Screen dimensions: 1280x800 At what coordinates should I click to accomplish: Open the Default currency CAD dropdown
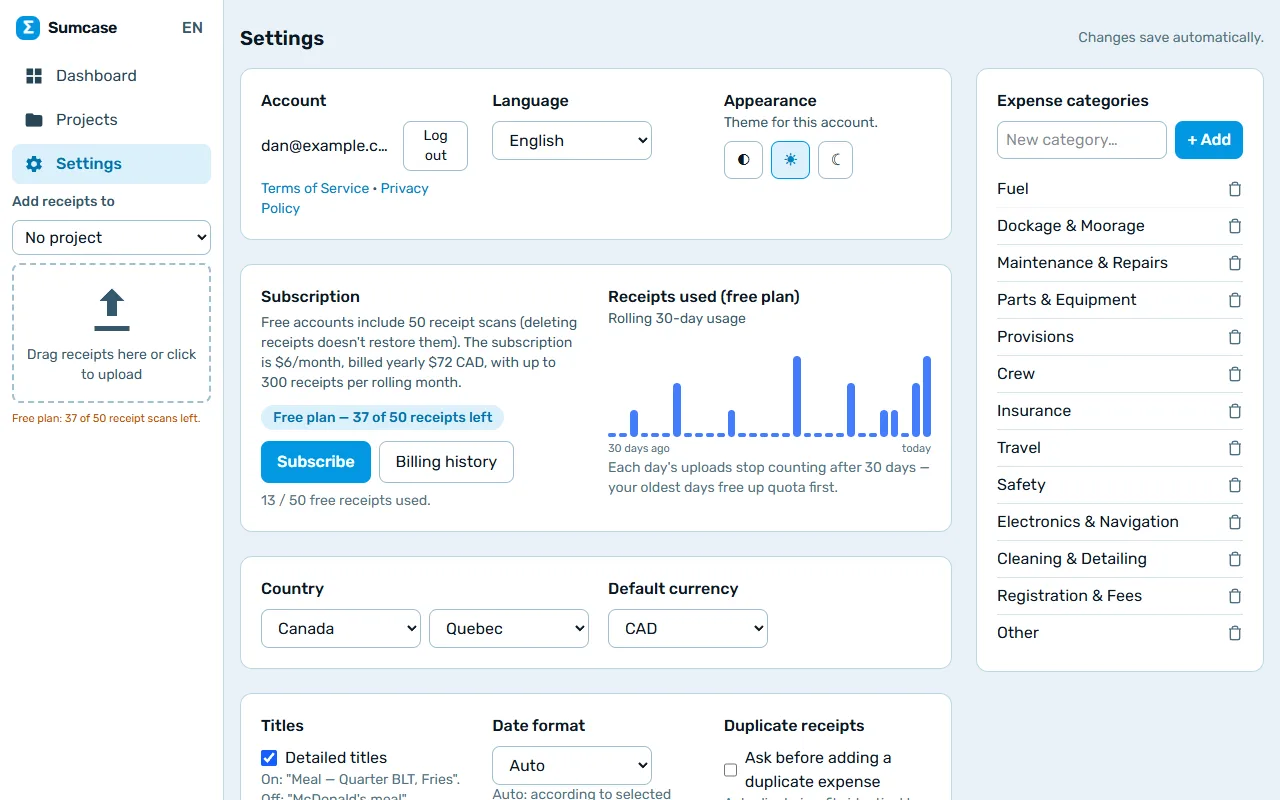[x=688, y=629]
